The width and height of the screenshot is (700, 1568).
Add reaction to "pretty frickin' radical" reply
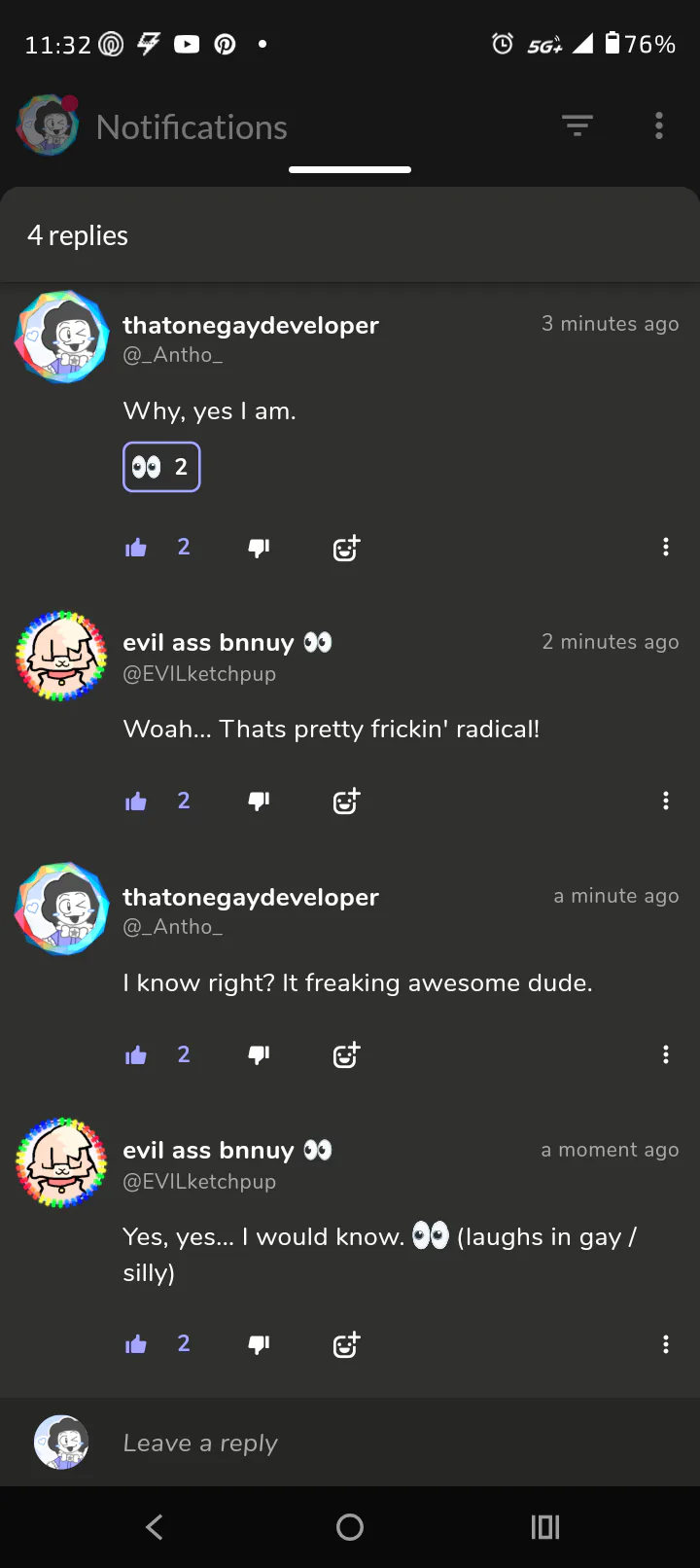[x=346, y=801]
